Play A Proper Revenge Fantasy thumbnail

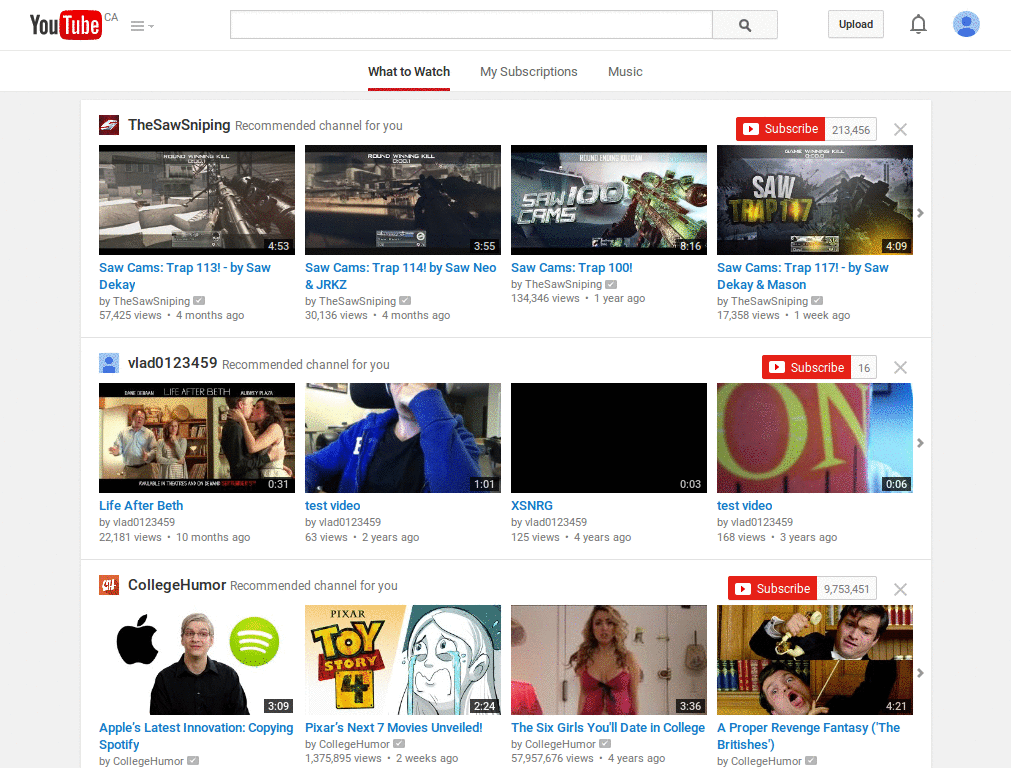click(x=815, y=660)
